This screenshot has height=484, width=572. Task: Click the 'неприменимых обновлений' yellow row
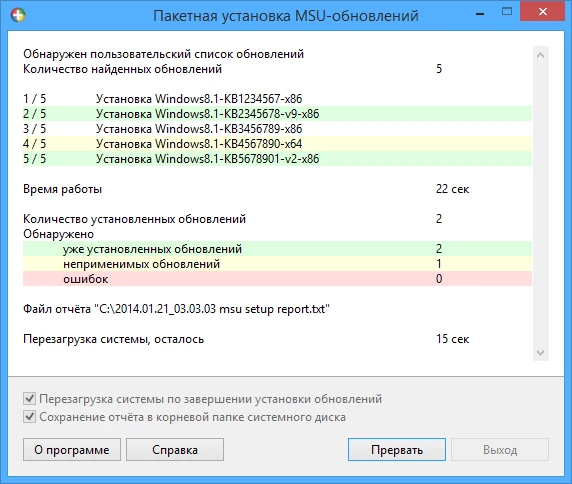(x=277, y=263)
